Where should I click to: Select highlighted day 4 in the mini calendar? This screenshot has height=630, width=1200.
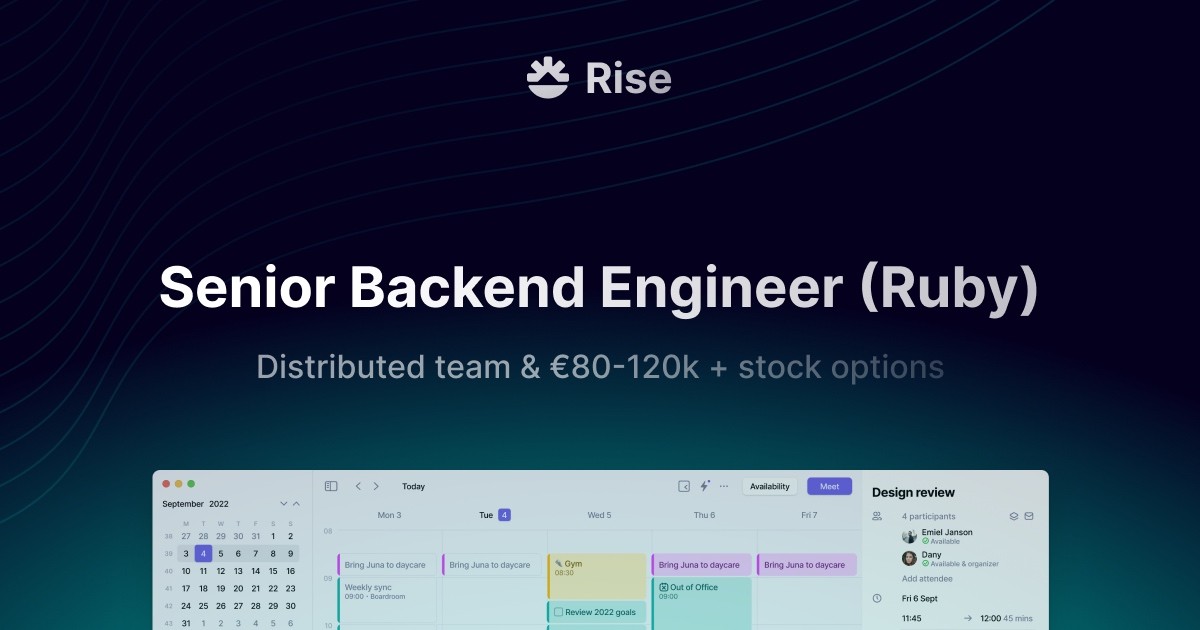click(203, 553)
